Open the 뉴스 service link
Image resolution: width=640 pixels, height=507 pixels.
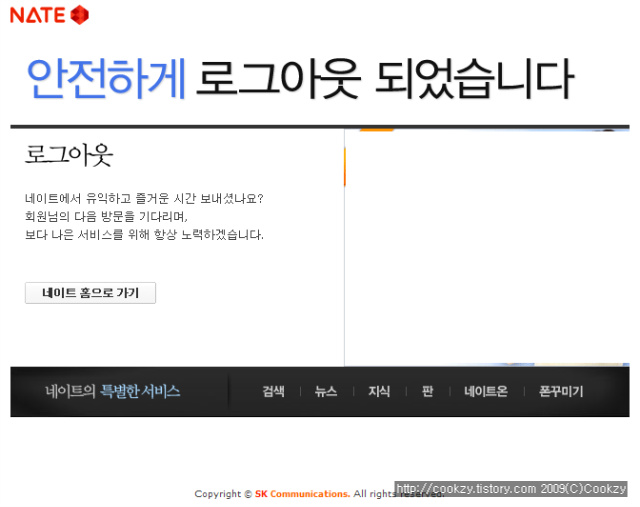point(326,391)
